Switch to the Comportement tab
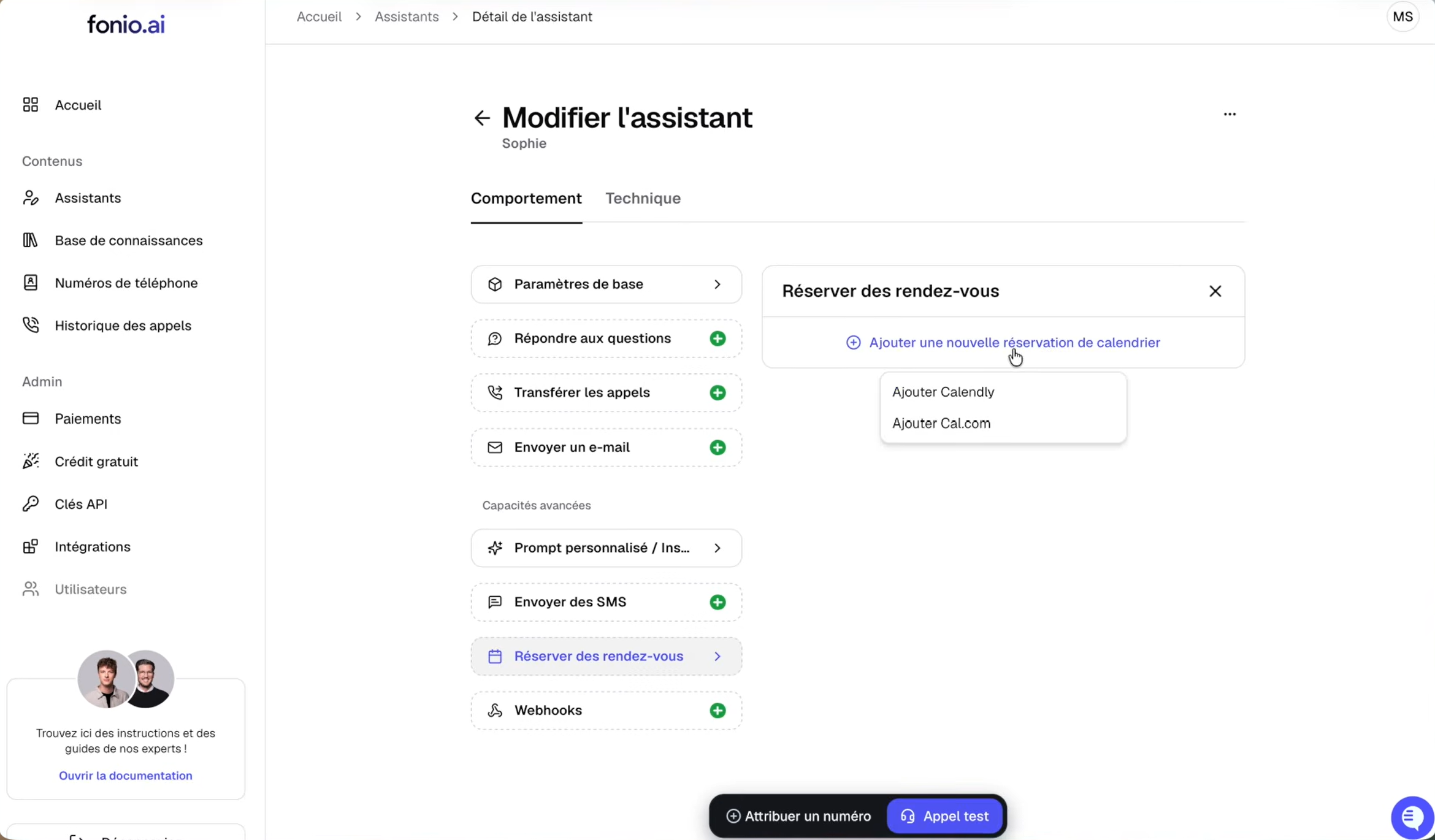 pyautogui.click(x=526, y=199)
